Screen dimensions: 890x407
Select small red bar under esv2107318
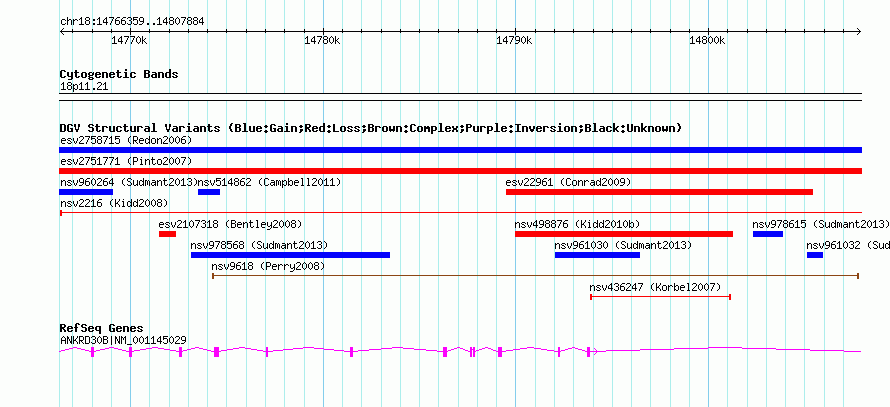pos(167,234)
